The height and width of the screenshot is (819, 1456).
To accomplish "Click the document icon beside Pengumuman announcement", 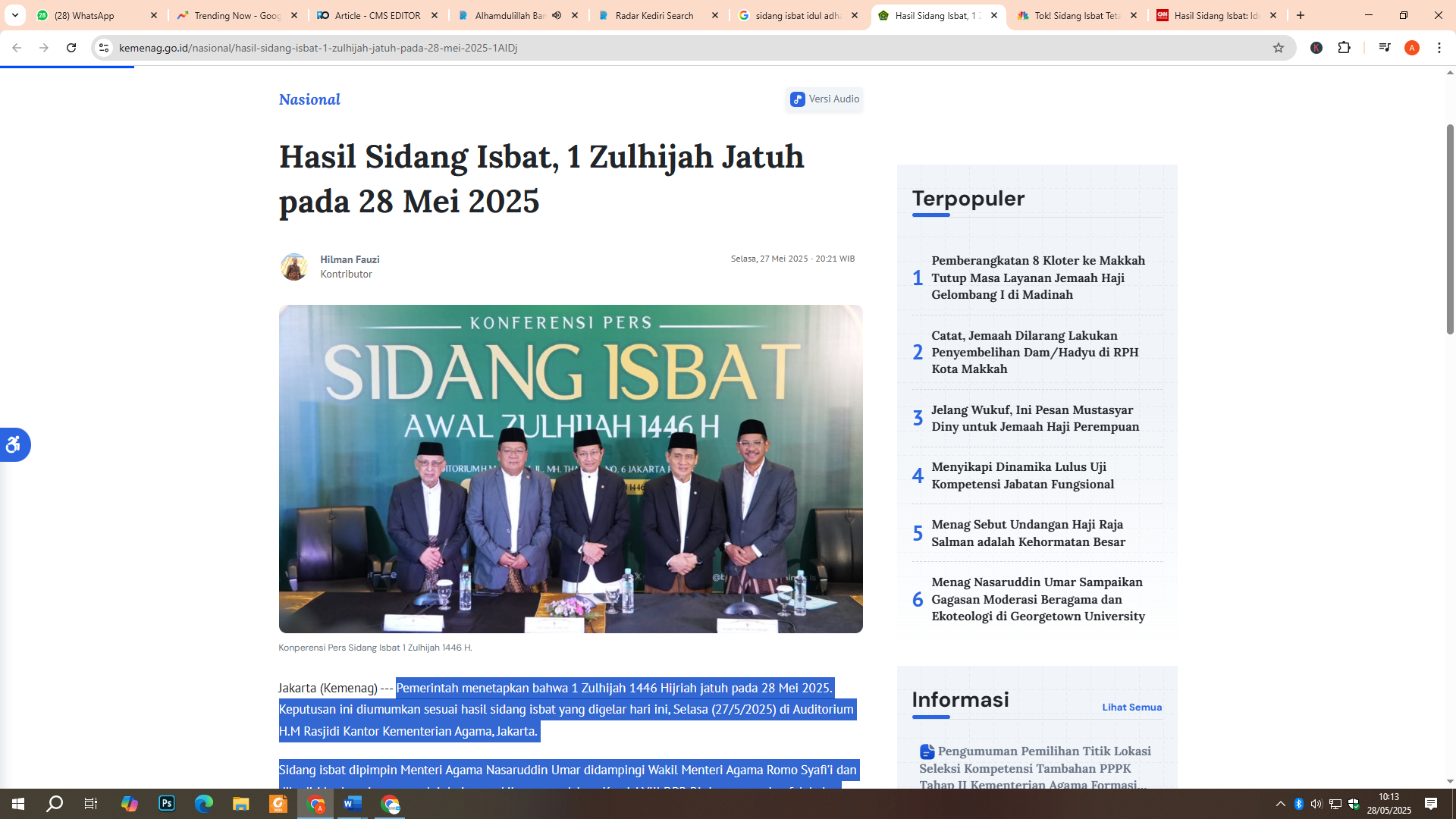I will point(927,751).
